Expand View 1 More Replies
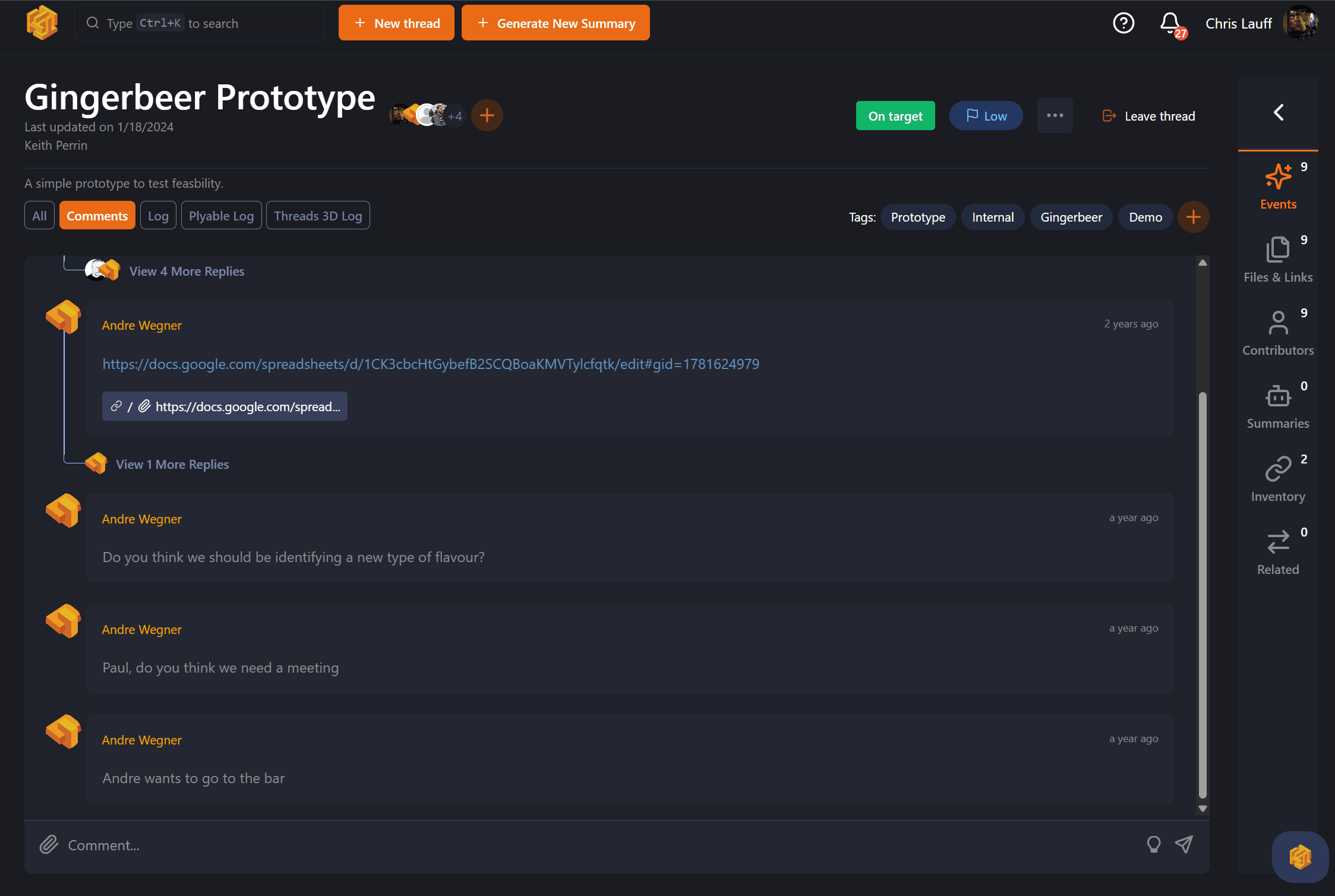 click(172, 464)
